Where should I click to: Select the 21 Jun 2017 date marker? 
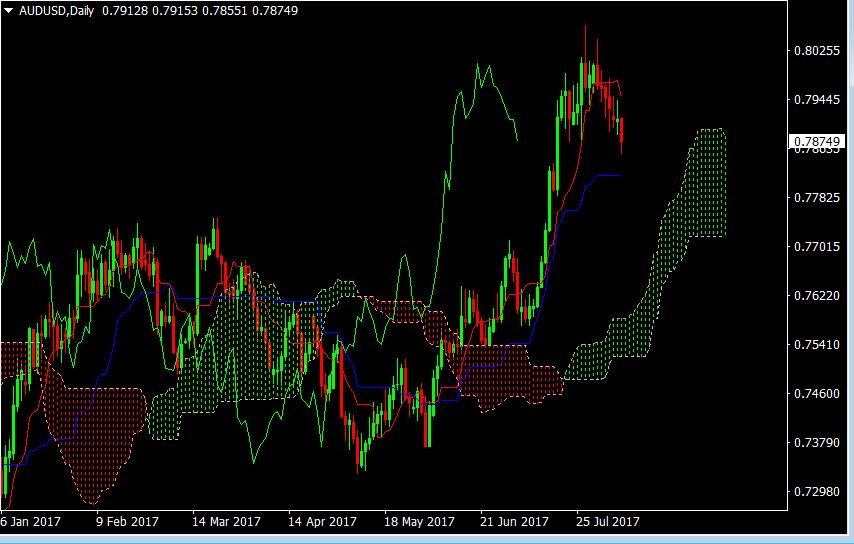(x=514, y=522)
